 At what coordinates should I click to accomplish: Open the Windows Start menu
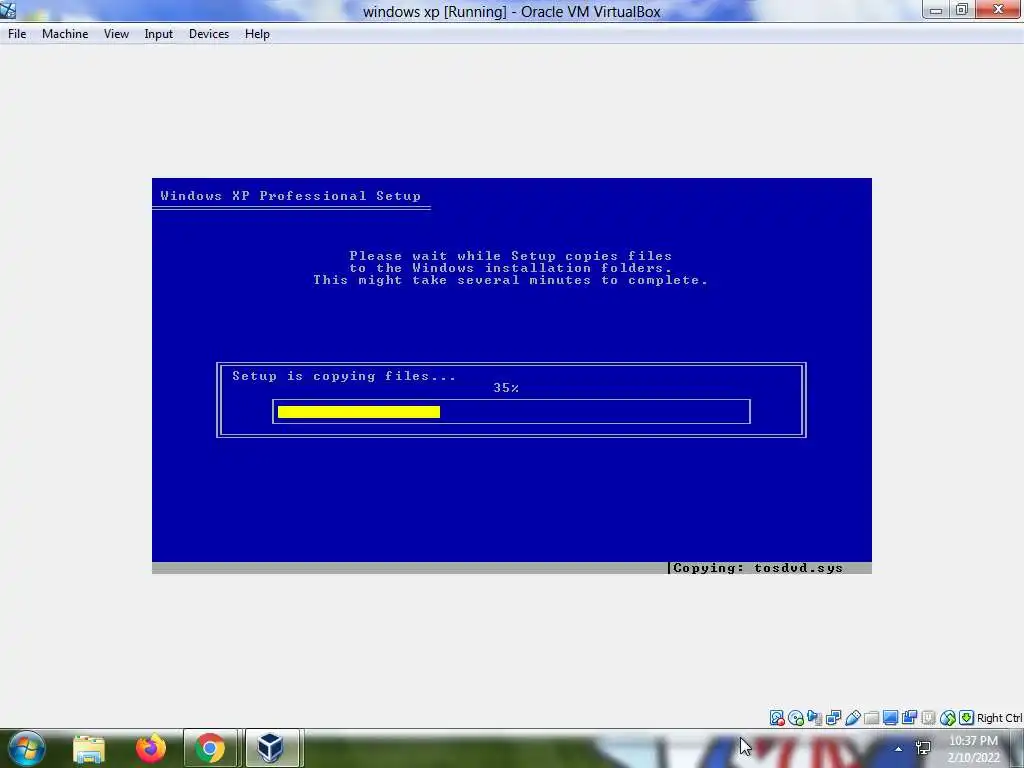point(26,748)
